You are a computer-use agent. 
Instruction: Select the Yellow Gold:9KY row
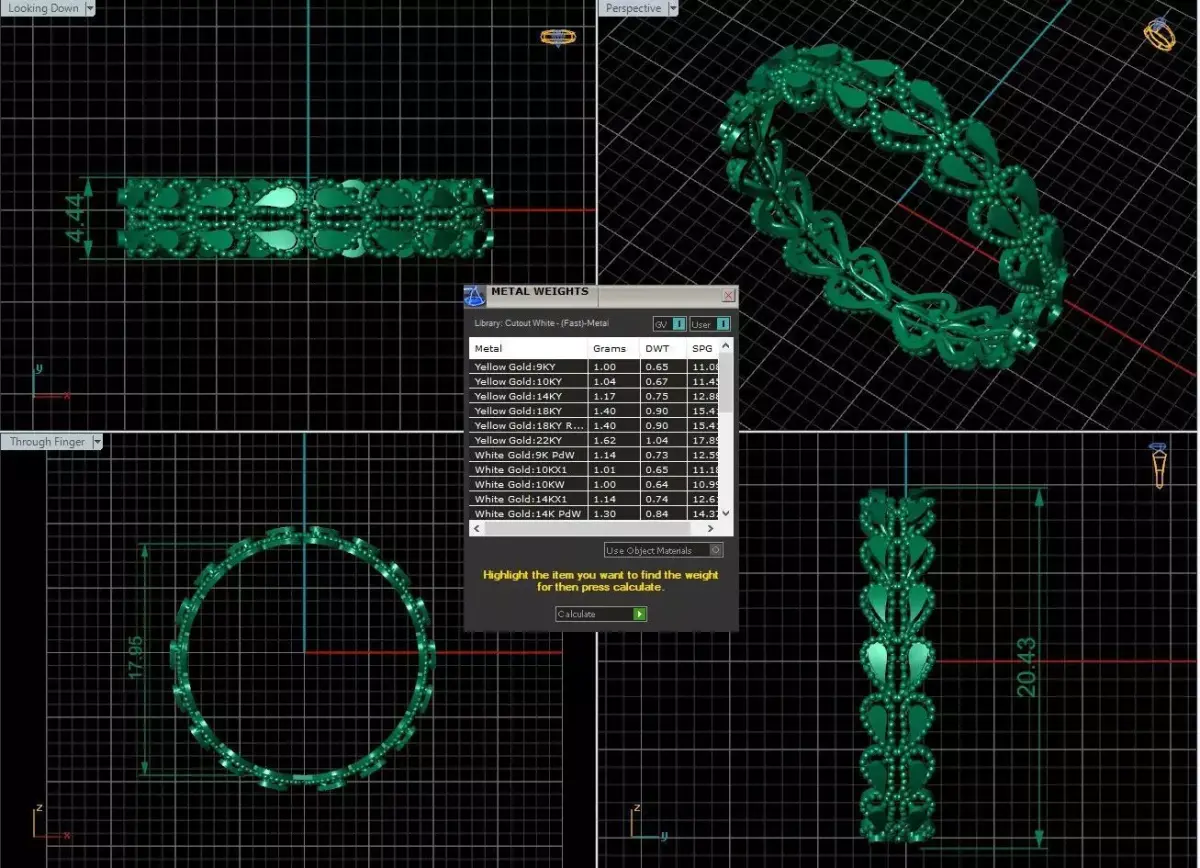594,367
